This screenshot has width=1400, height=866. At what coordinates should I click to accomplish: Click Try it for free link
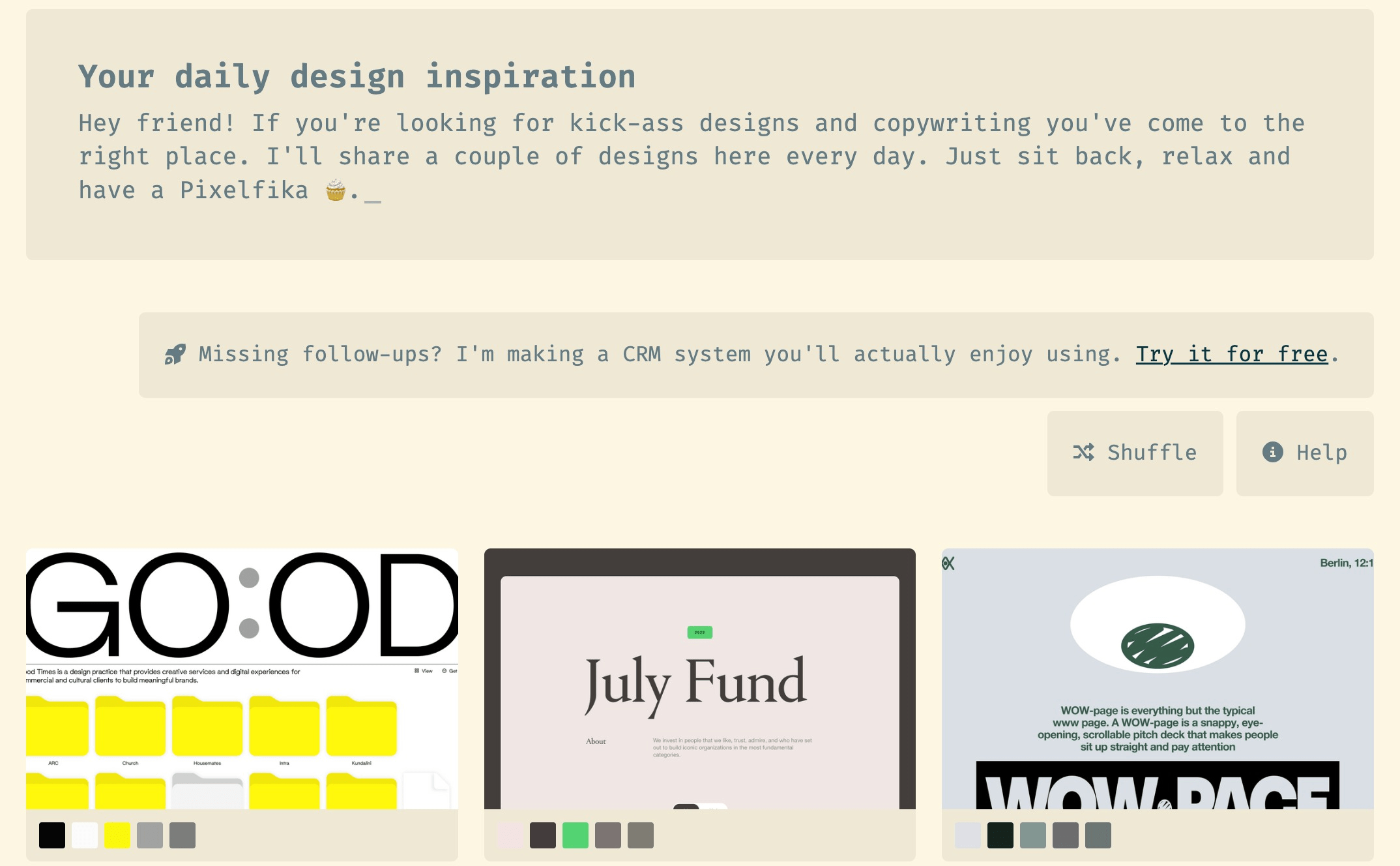point(1232,354)
